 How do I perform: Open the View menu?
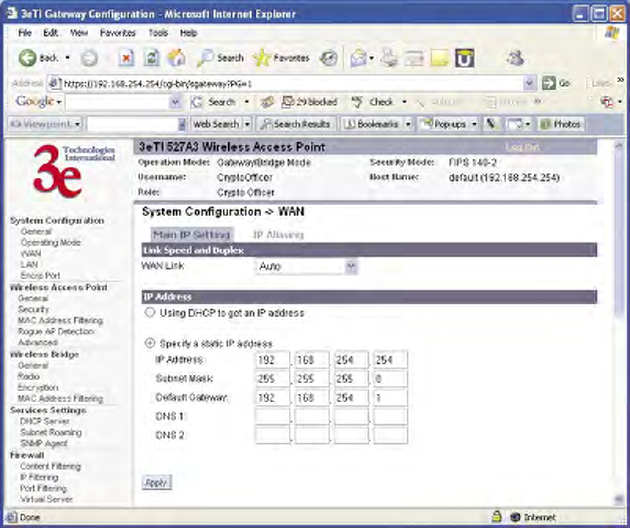[x=79, y=33]
